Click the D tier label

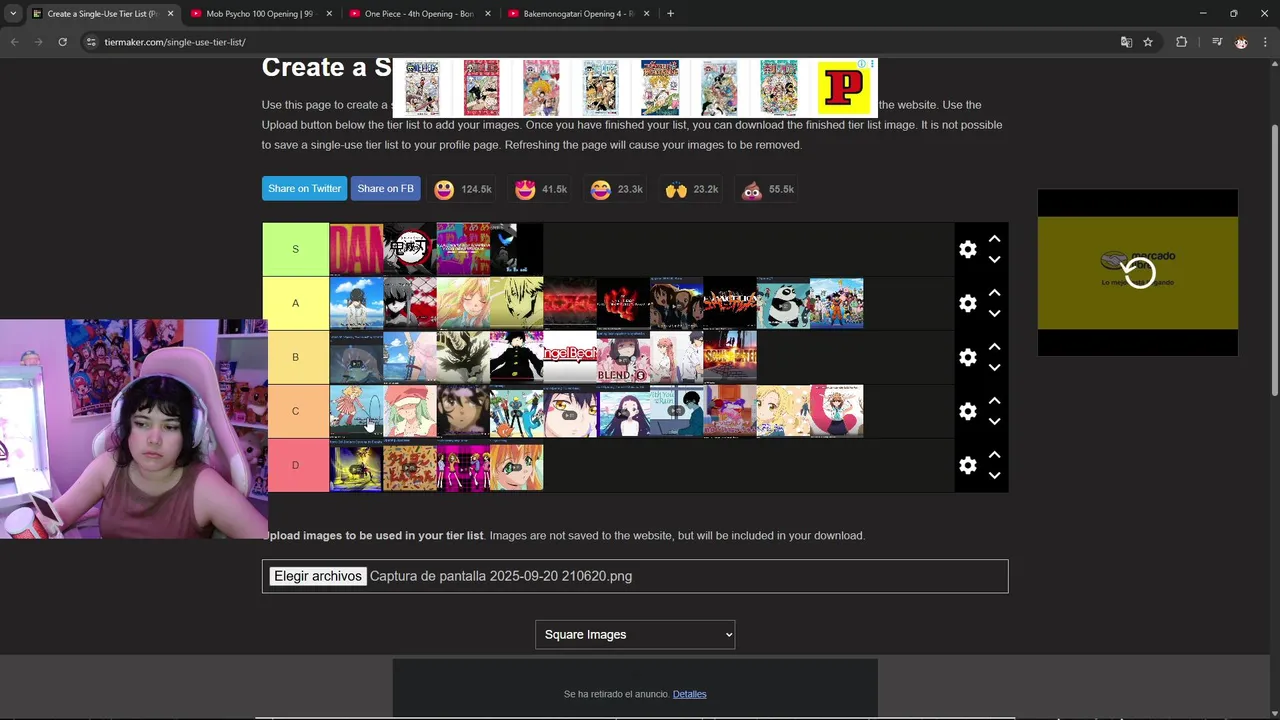point(298,465)
